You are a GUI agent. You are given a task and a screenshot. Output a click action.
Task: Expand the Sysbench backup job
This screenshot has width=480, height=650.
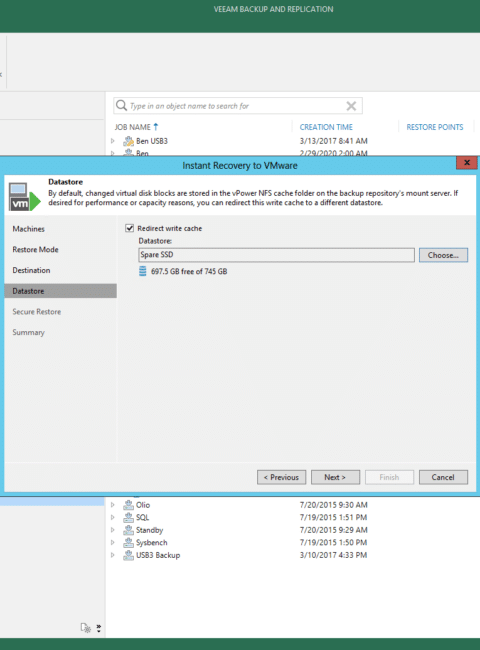pos(112,542)
